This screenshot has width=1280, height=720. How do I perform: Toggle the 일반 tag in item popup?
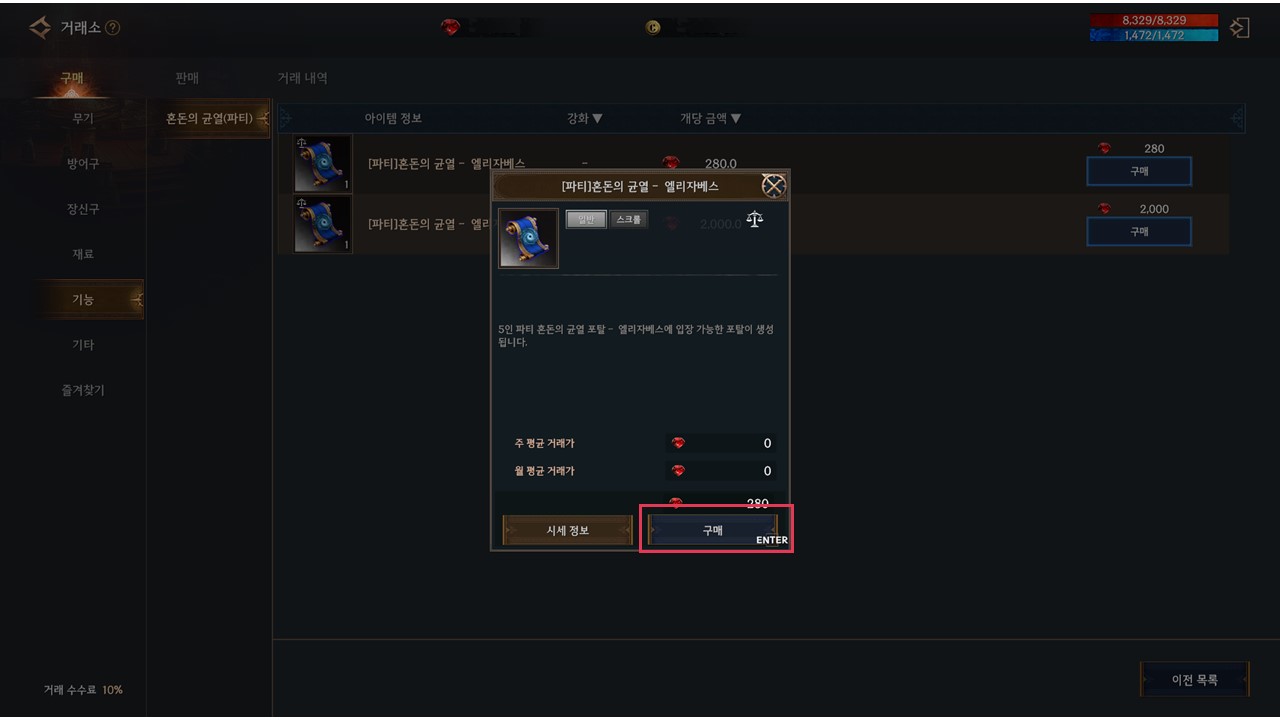[586, 219]
